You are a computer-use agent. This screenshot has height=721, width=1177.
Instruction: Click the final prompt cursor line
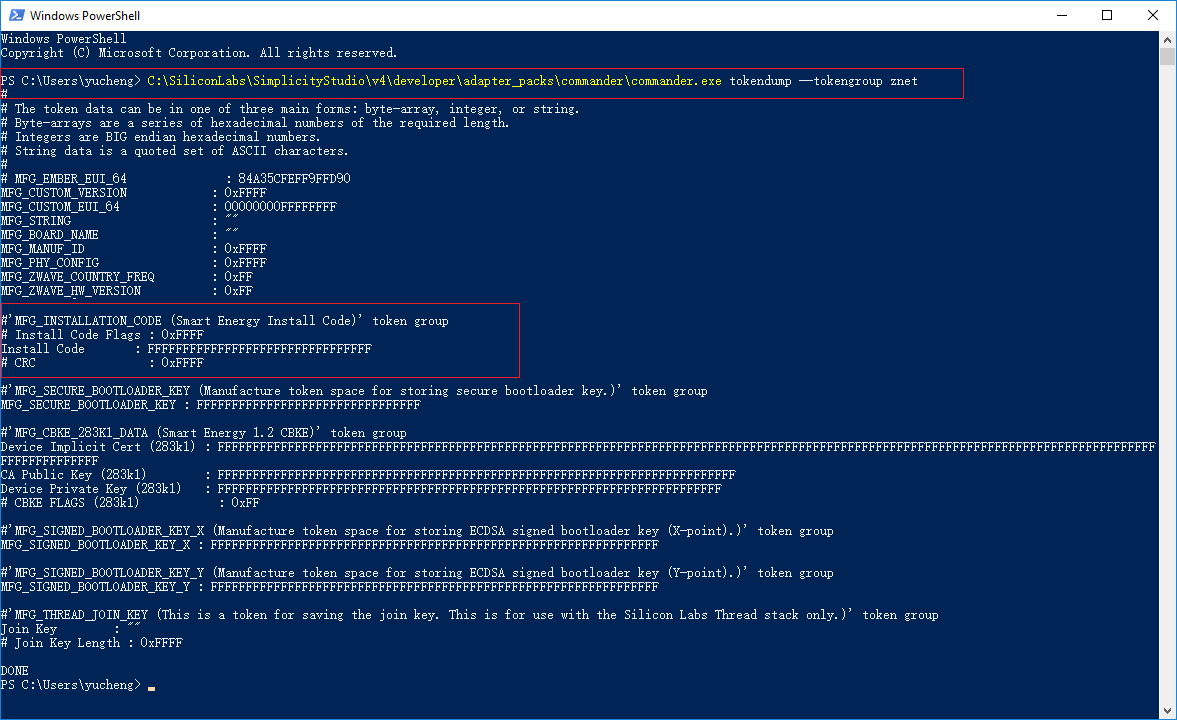point(78,685)
